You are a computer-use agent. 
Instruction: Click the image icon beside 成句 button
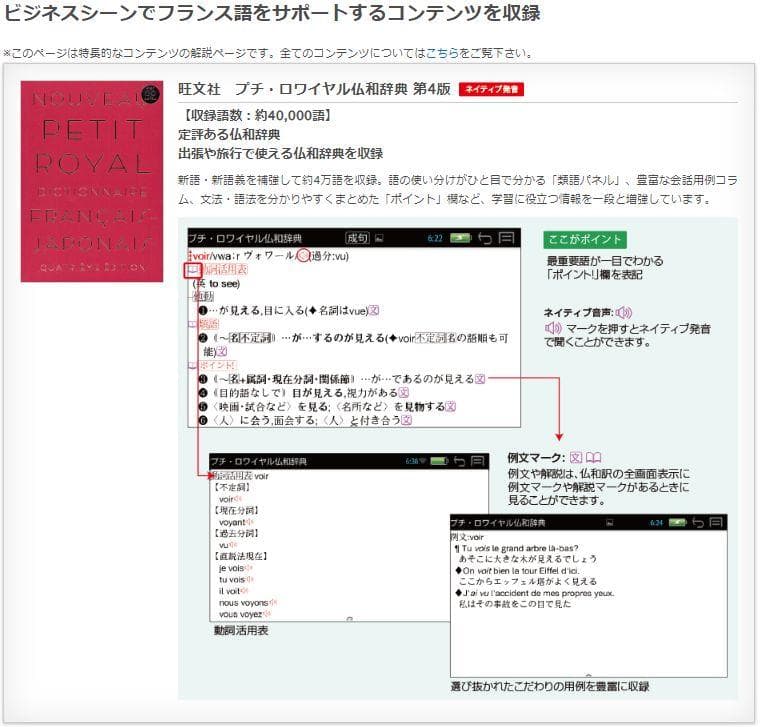pos(379,238)
